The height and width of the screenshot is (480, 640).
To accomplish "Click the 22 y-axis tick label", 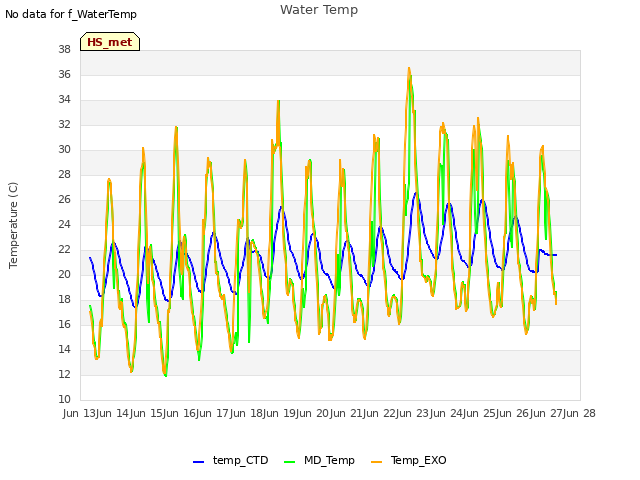I will 64,249.
